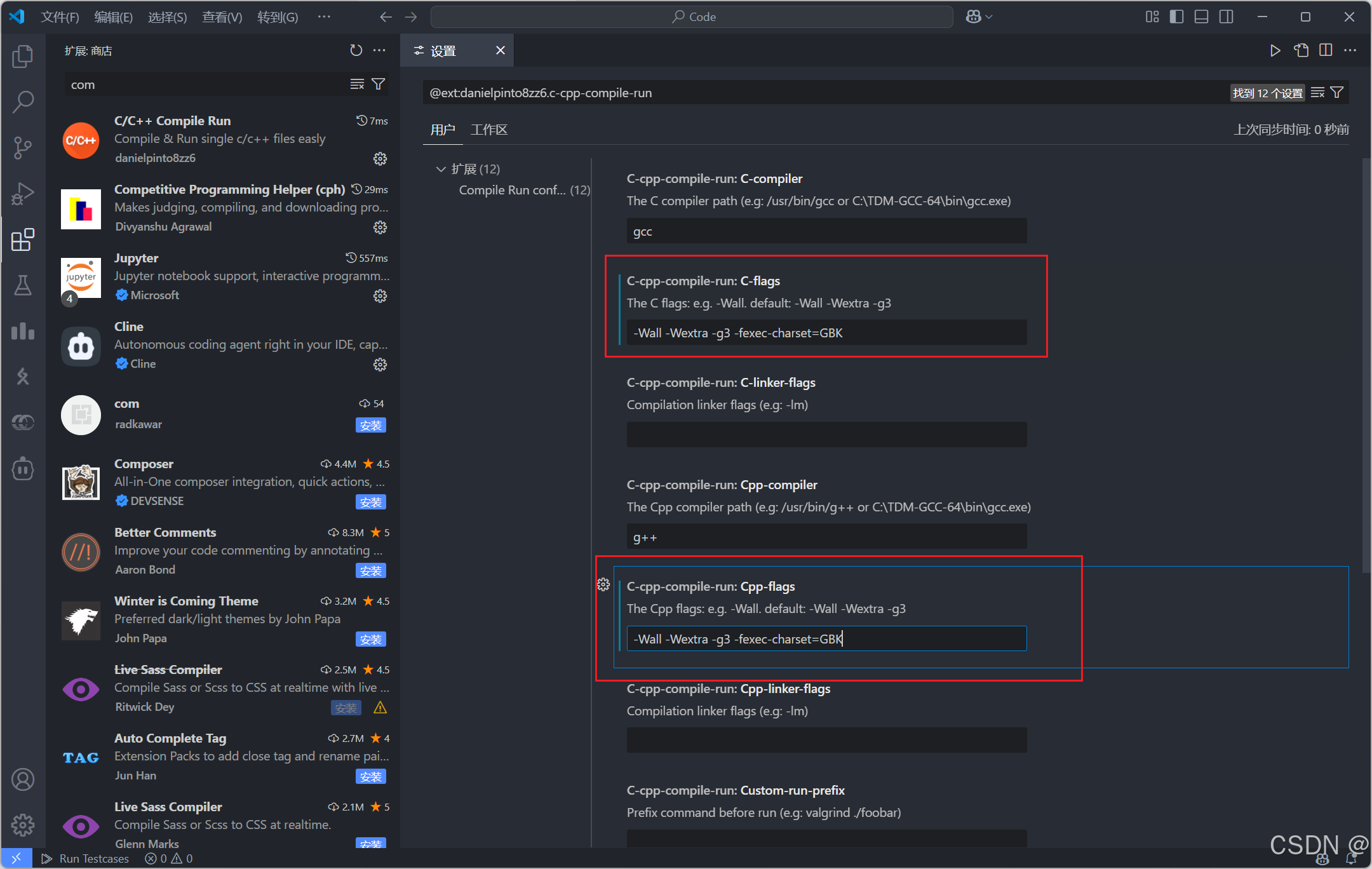Switch to the 工作区 settings tab
The width and height of the screenshot is (1372, 869).
(x=488, y=130)
